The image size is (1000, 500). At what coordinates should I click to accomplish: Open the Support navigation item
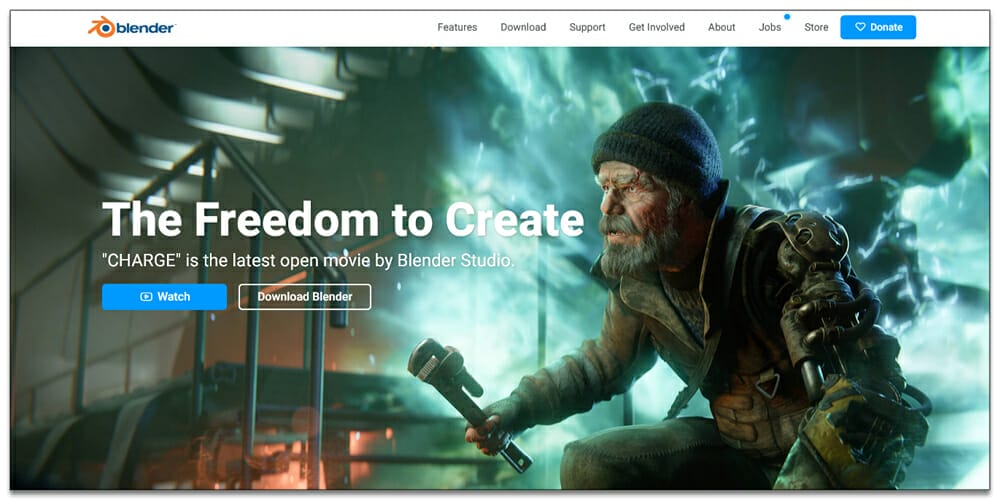pyautogui.click(x=587, y=27)
